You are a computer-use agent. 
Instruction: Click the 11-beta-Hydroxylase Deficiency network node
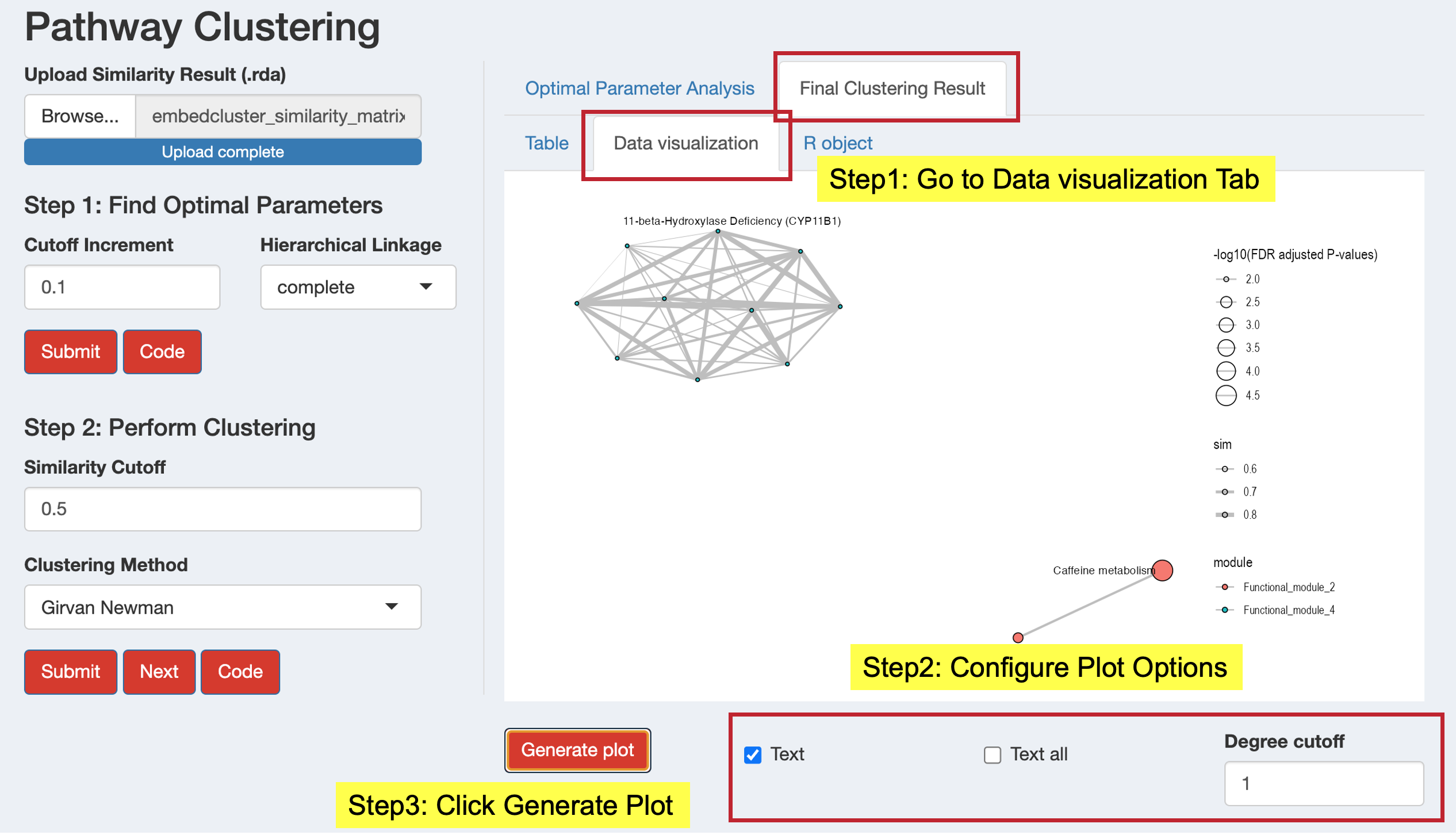pyautogui.click(x=718, y=232)
